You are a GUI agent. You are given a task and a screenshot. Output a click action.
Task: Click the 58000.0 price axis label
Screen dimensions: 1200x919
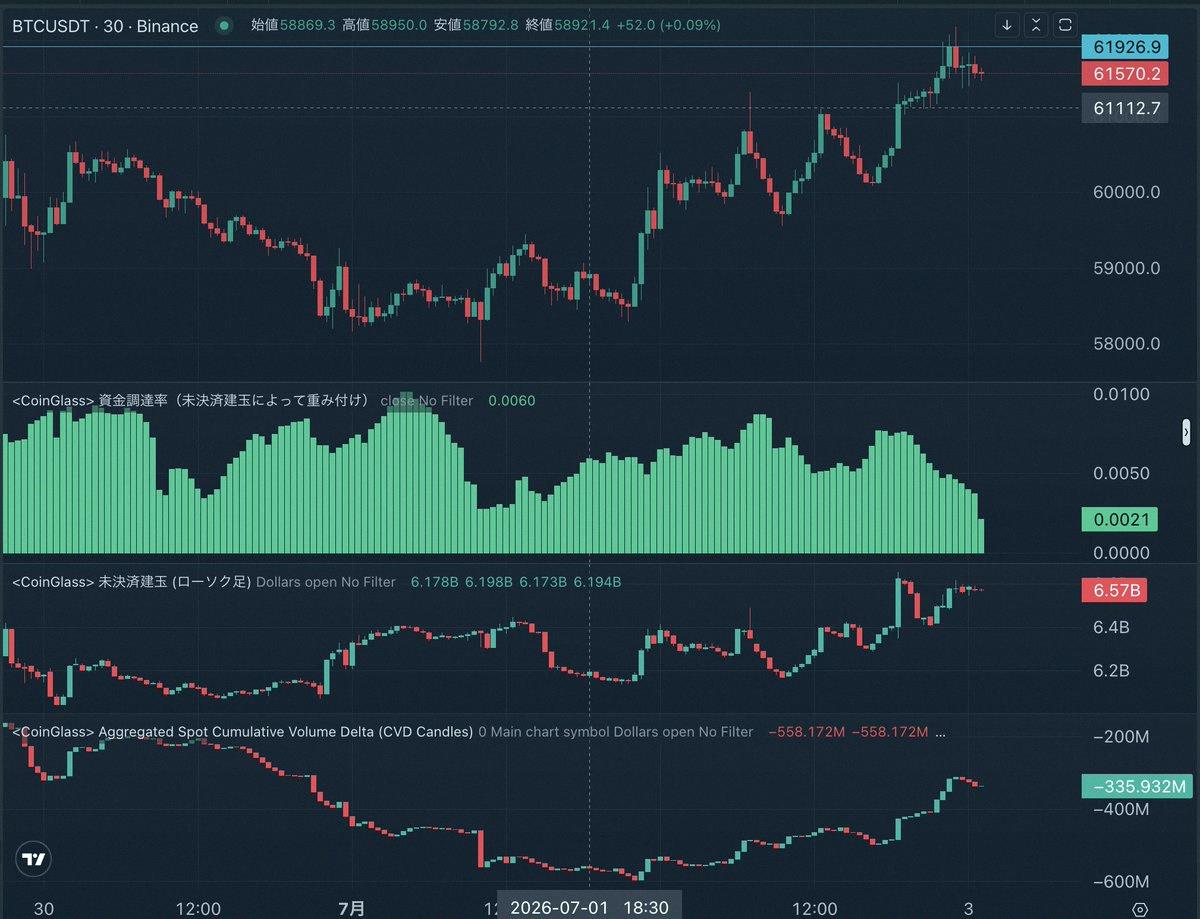[x=1127, y=344]
